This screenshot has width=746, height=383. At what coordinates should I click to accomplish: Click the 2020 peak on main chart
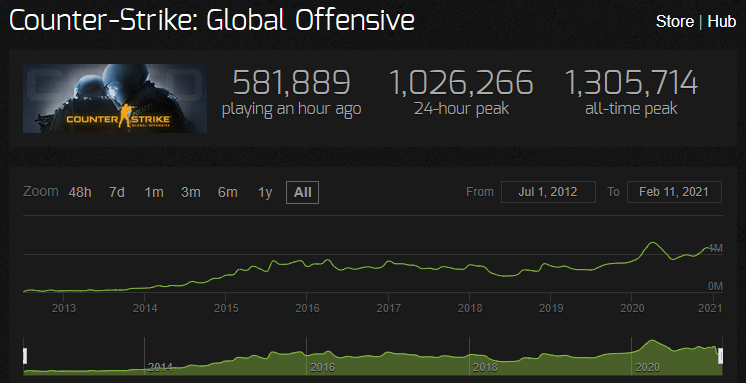652,243
